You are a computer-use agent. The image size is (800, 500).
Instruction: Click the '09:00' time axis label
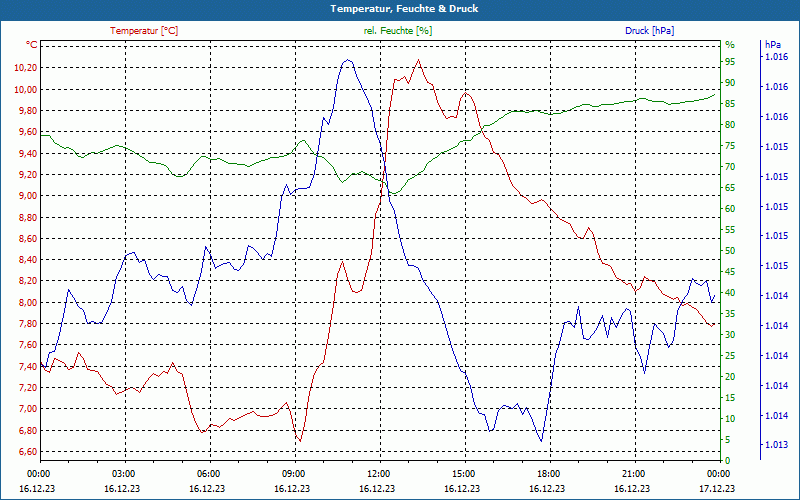pos(292,473)
